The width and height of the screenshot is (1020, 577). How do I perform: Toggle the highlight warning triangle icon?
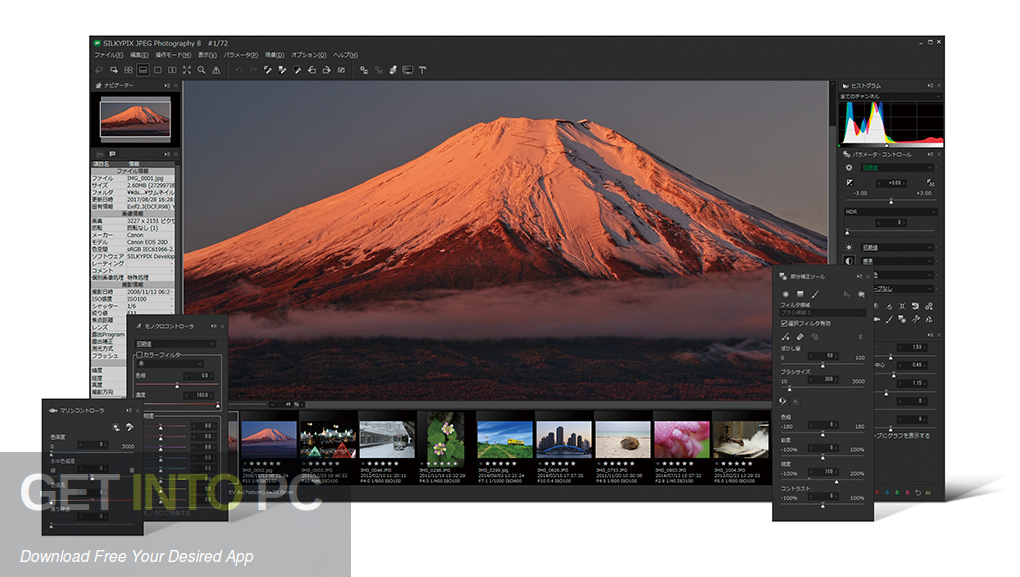pyautogui.click(x=216, y=70)
